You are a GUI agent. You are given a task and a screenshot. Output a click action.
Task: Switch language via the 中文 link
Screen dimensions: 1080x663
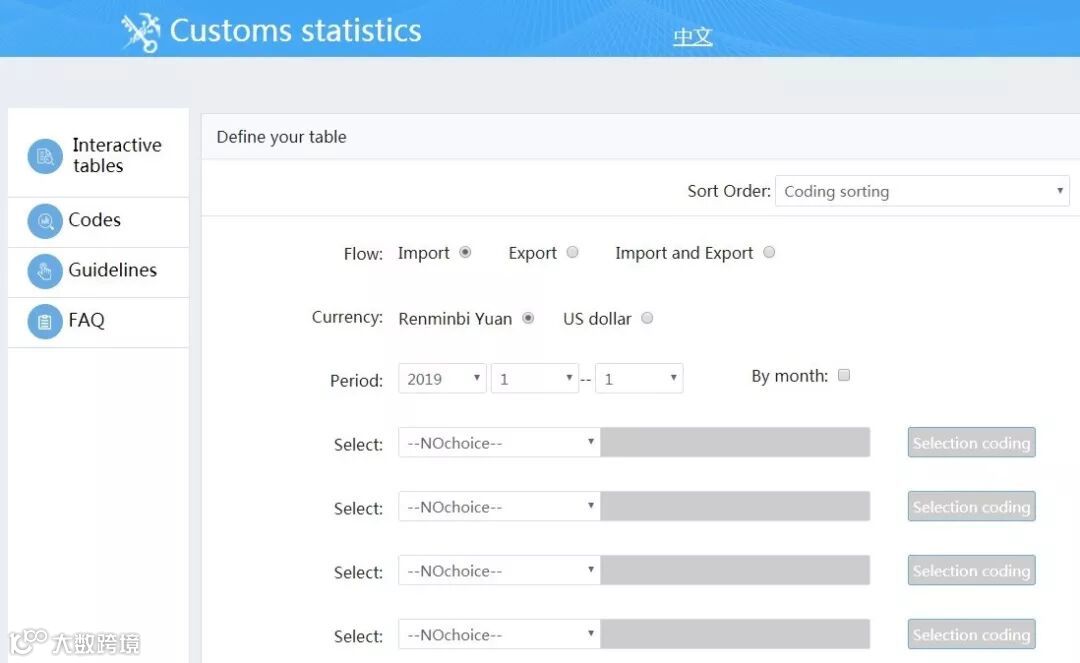pos(692,37)
